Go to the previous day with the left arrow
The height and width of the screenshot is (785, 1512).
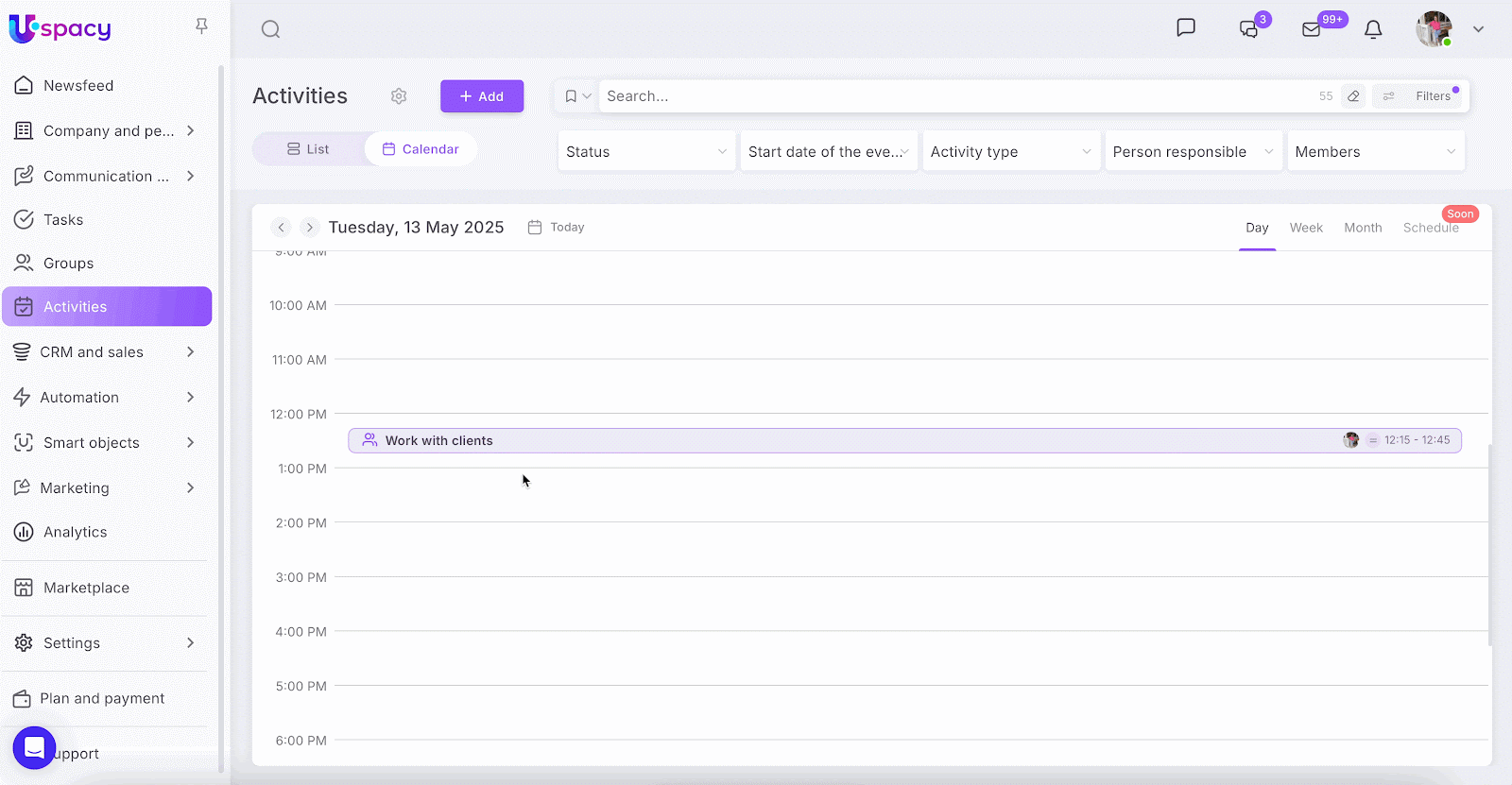pos(281,228)
